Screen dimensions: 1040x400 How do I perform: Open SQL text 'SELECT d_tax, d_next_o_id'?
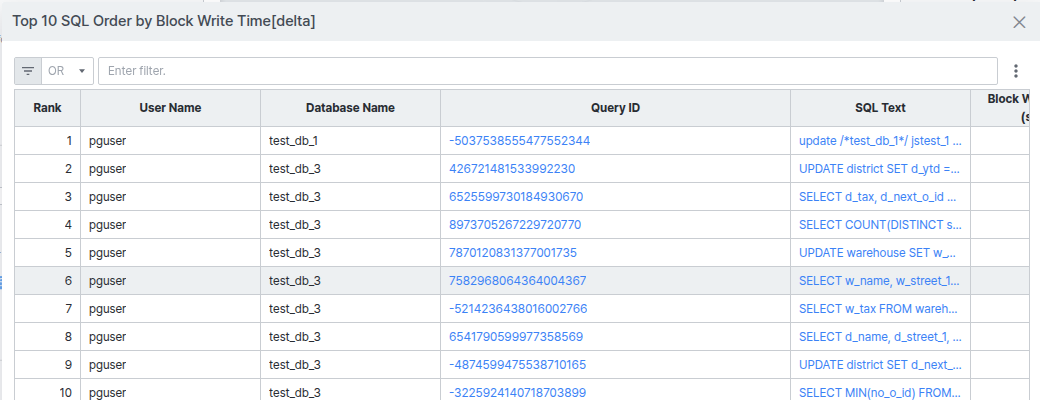[880, 197]
